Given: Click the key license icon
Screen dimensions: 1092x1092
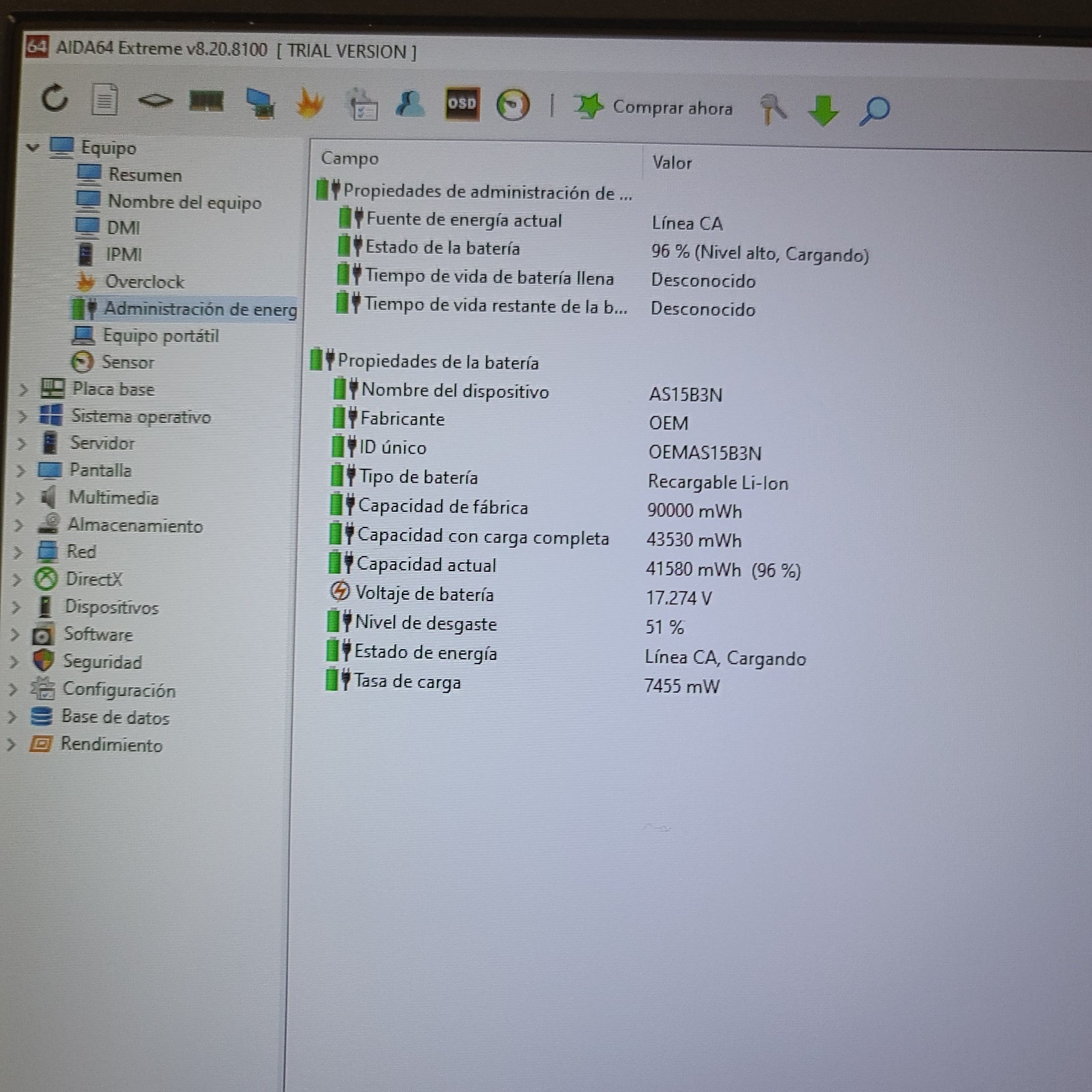Looking at the screenshot, I should click(773, 109).
